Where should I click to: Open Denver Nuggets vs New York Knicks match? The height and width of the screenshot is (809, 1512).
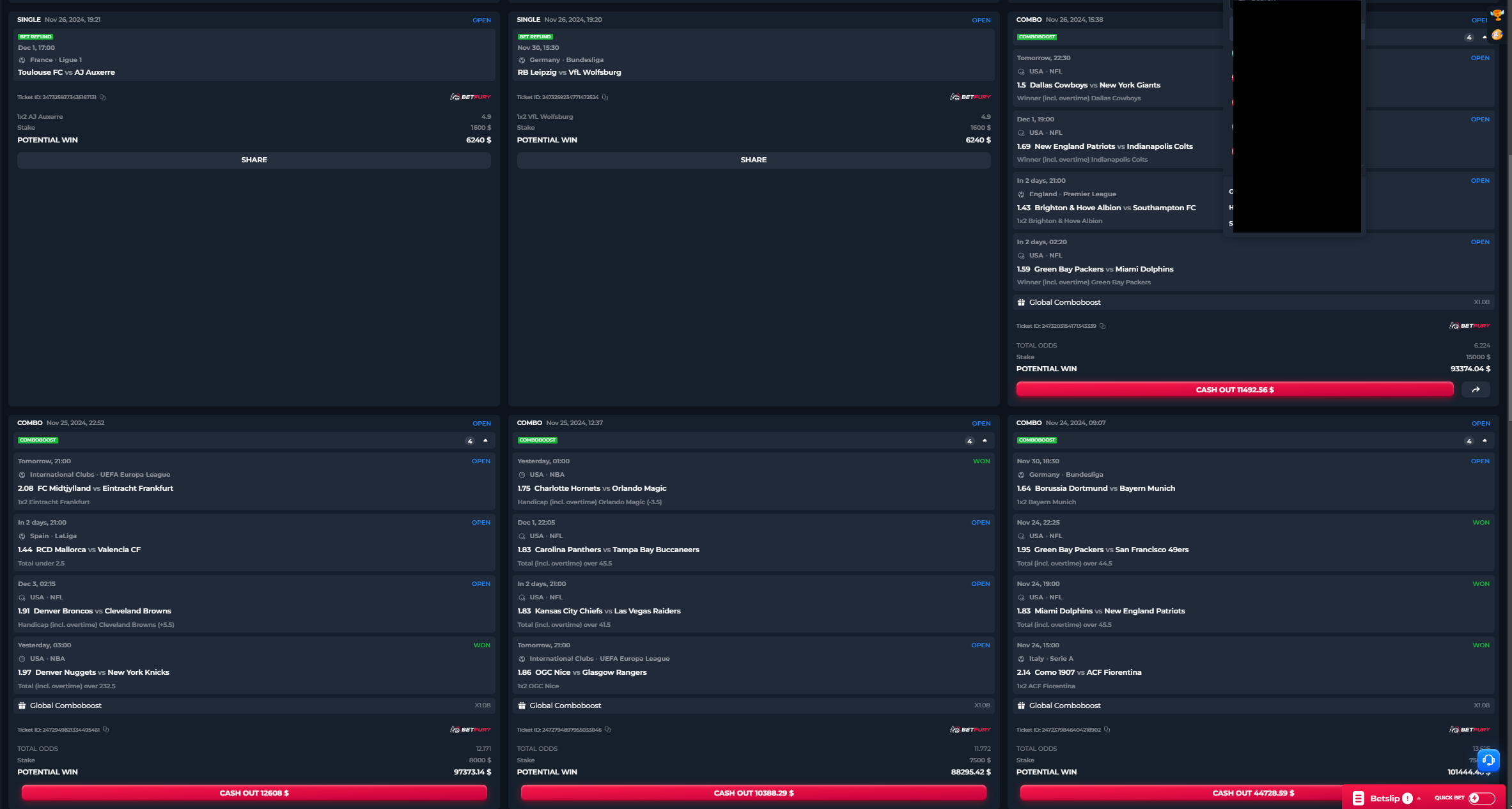click(x=102, y=672)
